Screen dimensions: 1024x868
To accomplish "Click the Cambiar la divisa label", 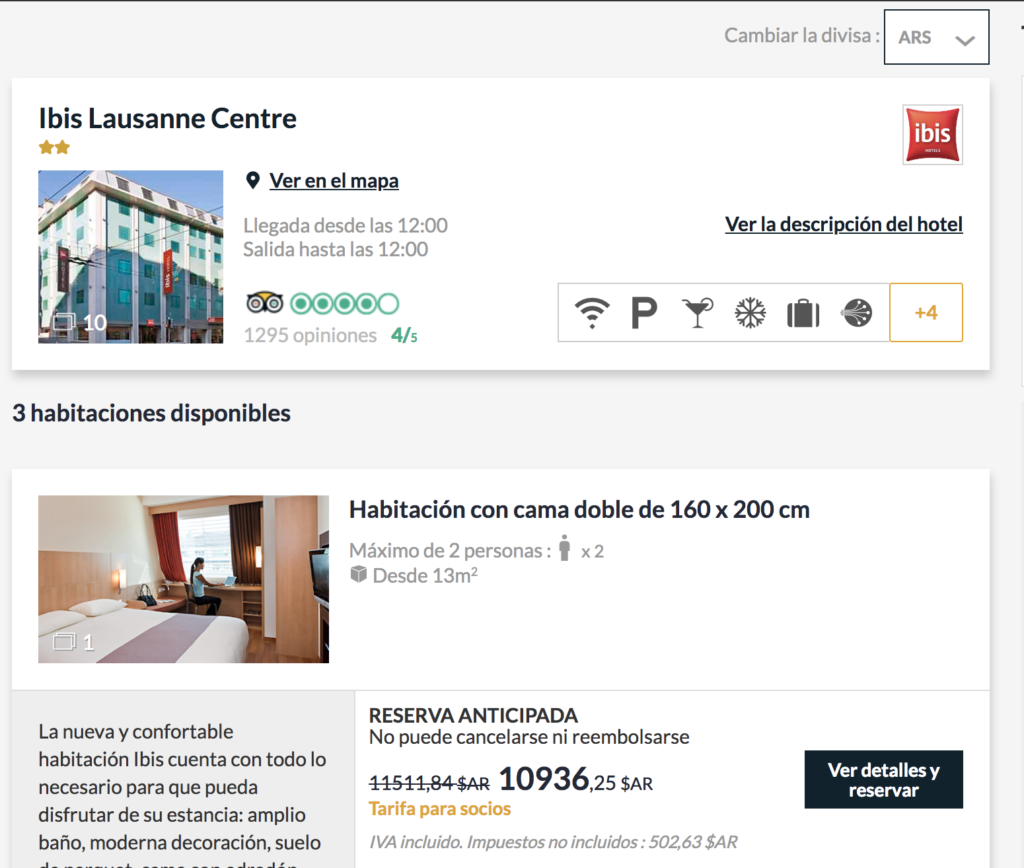I will click(x=802, y=35).
